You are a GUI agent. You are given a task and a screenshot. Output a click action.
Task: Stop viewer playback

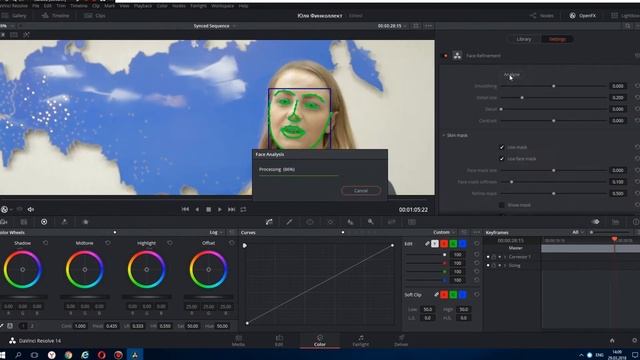pos(209,209)
